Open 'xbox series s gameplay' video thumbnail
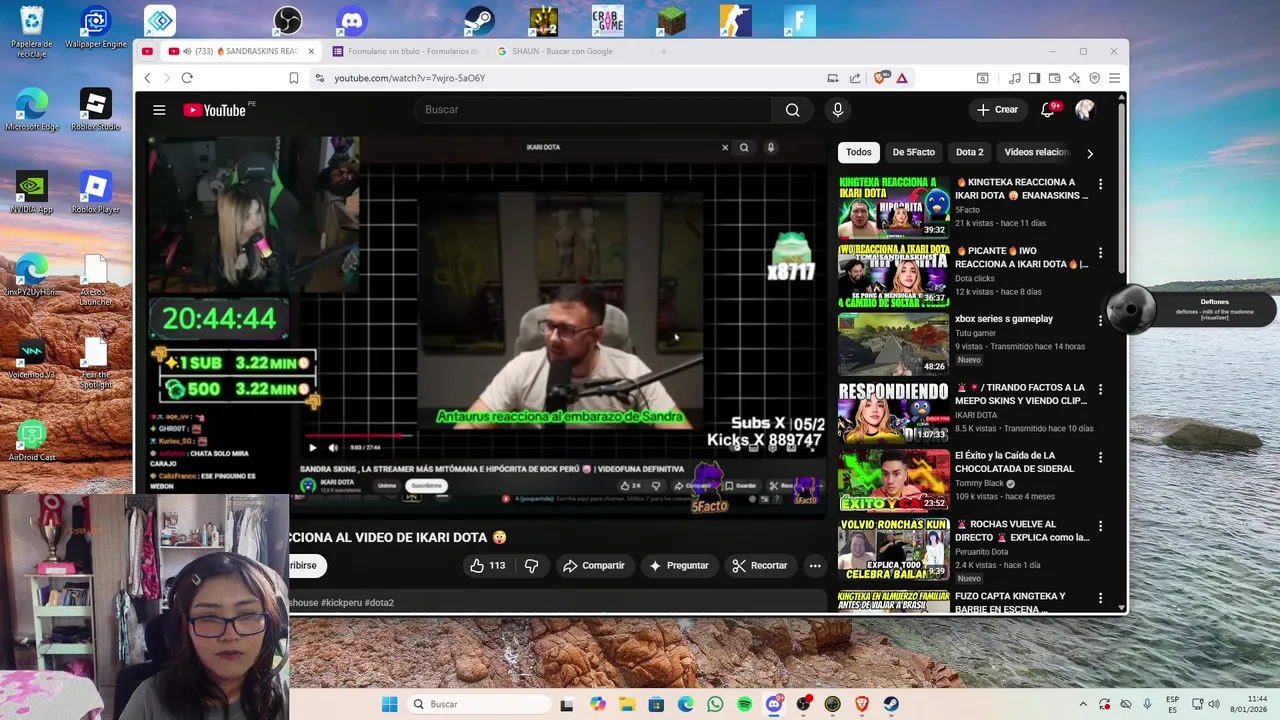 coord(894,343)
